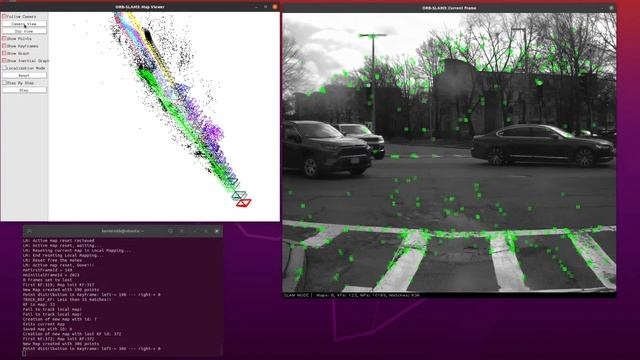Toggle the Show KeyFrames checkbox
The width and height of the screenshot is (640, 360).
click(x=4, y=46)
